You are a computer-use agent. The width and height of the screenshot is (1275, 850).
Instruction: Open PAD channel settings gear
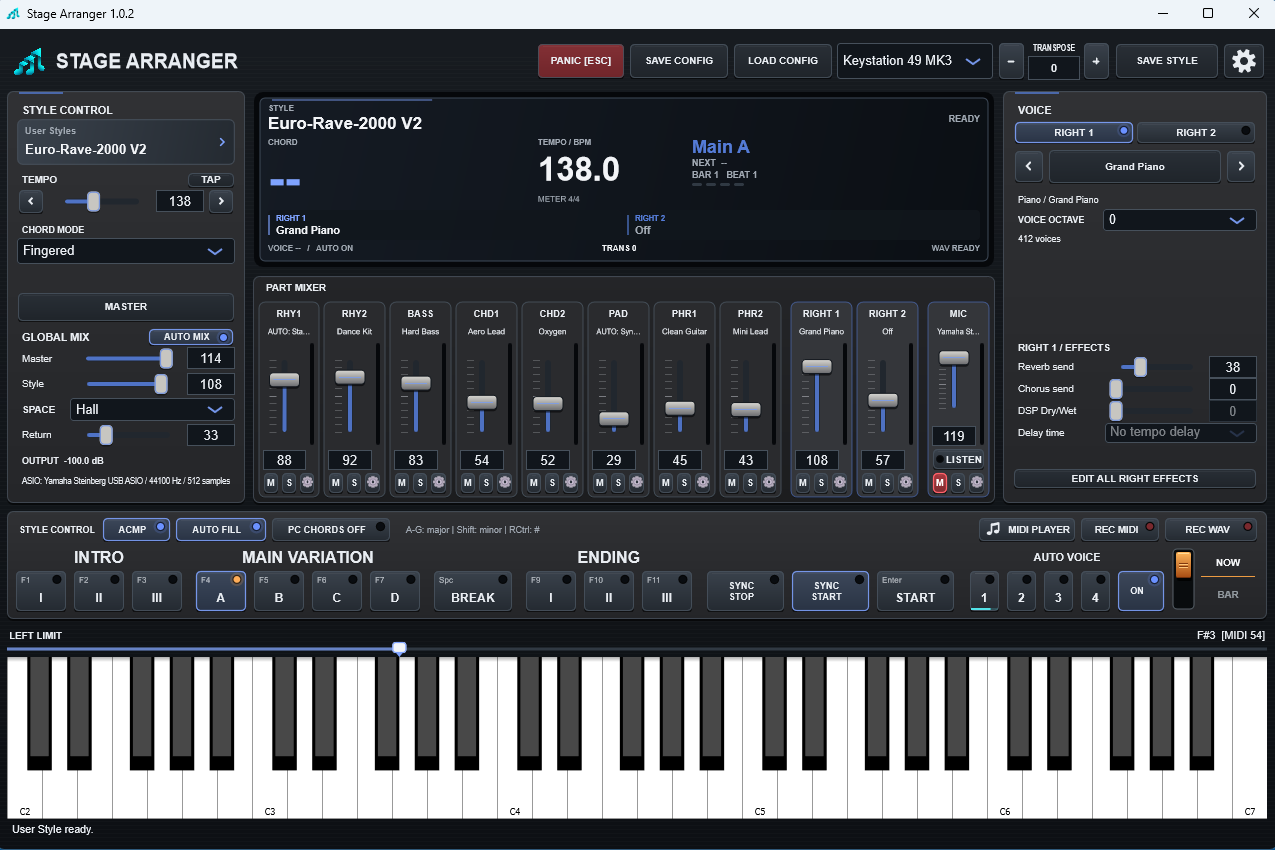pos(637,482)
